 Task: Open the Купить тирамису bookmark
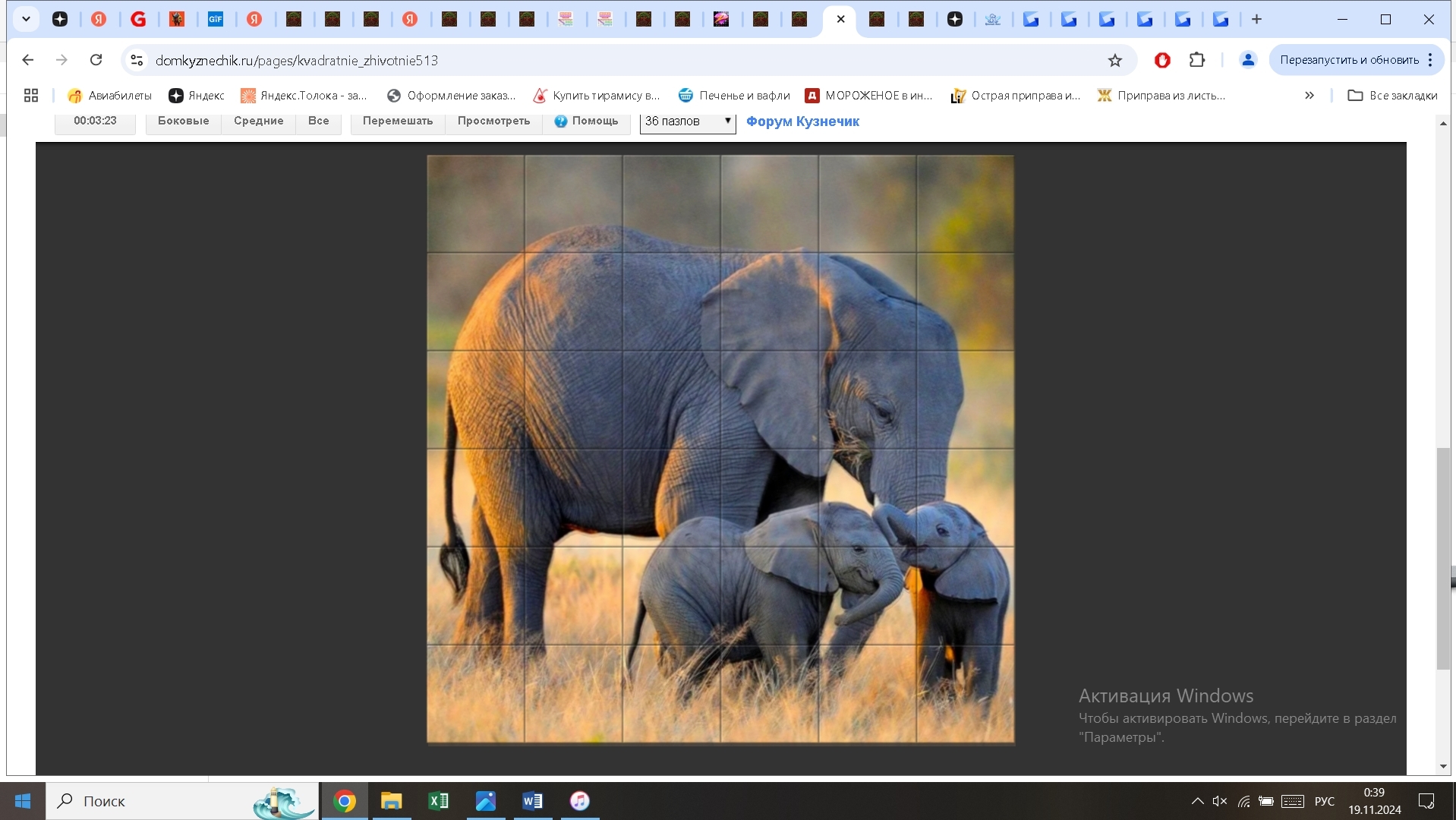pos(597,96)
